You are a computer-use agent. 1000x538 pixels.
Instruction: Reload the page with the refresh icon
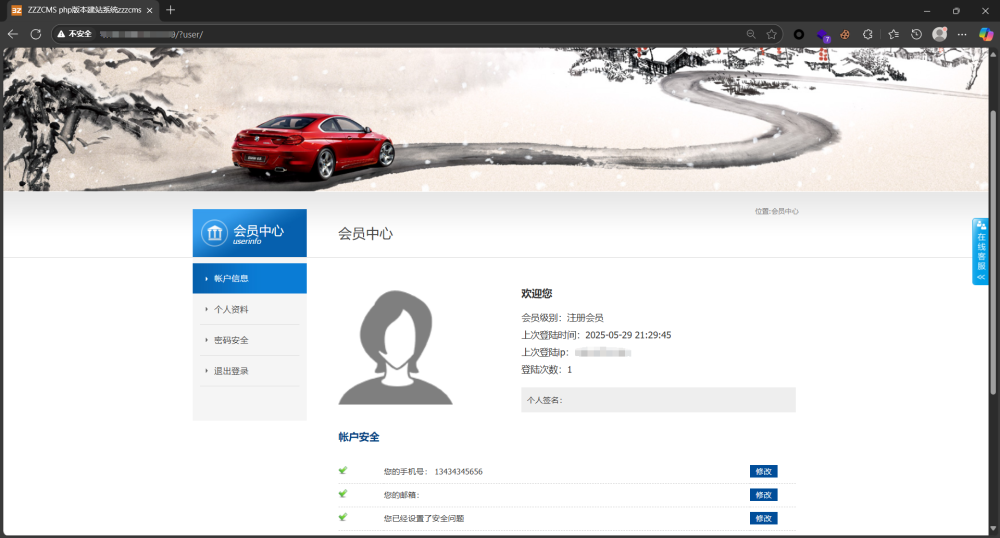point(36,33)
